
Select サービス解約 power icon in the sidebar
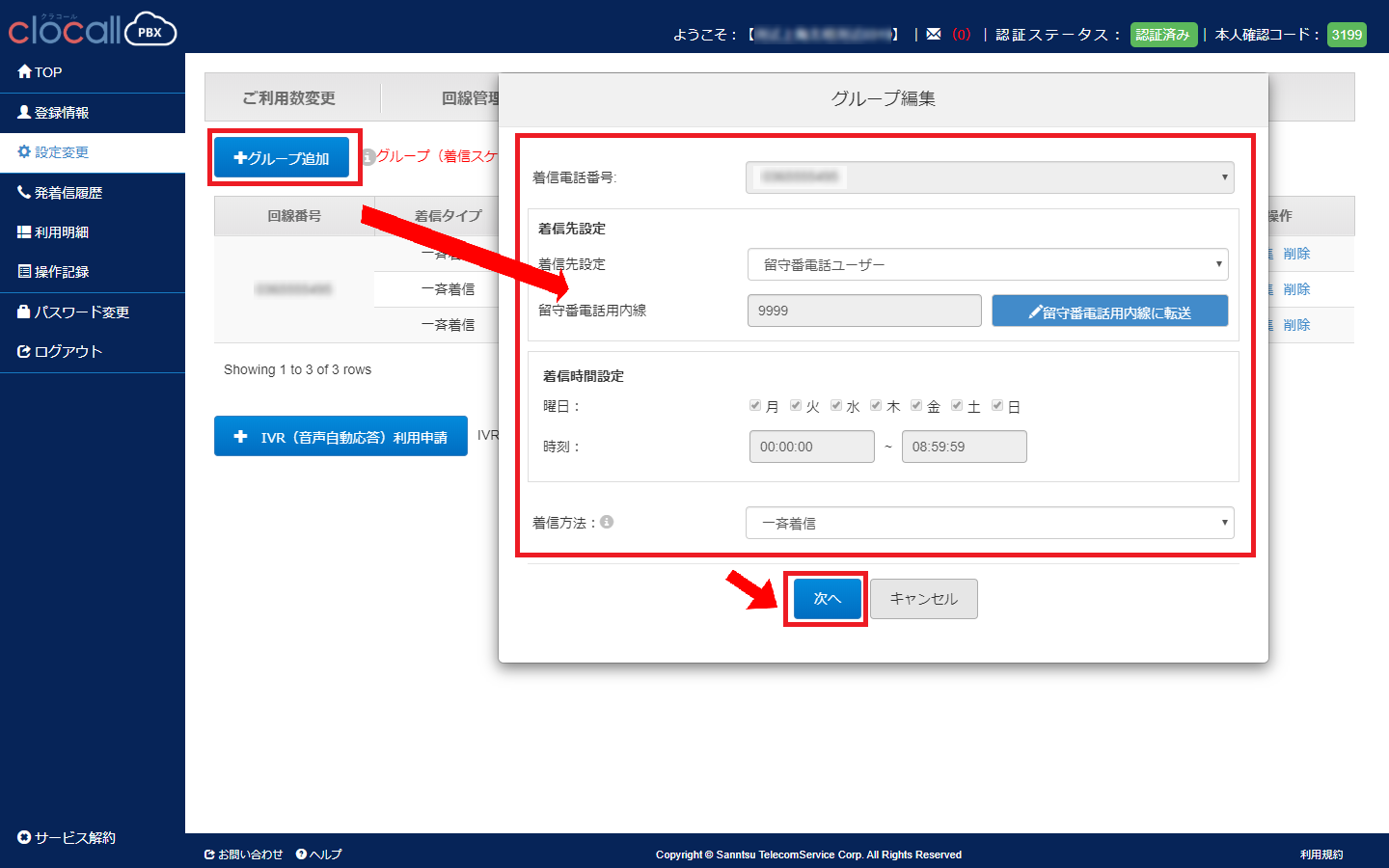click(25, 837)
